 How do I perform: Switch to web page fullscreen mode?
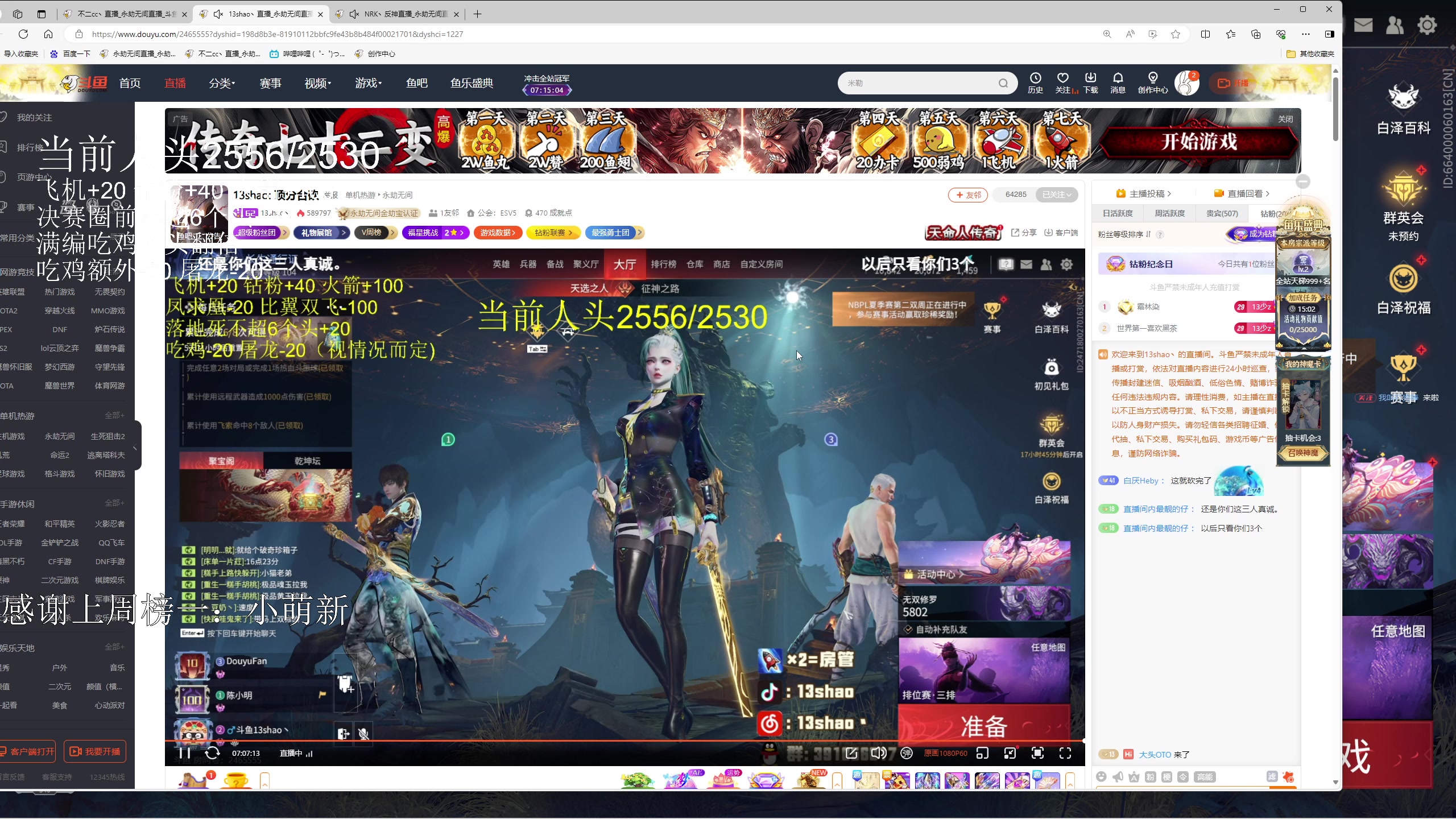tap(1037, 753)
